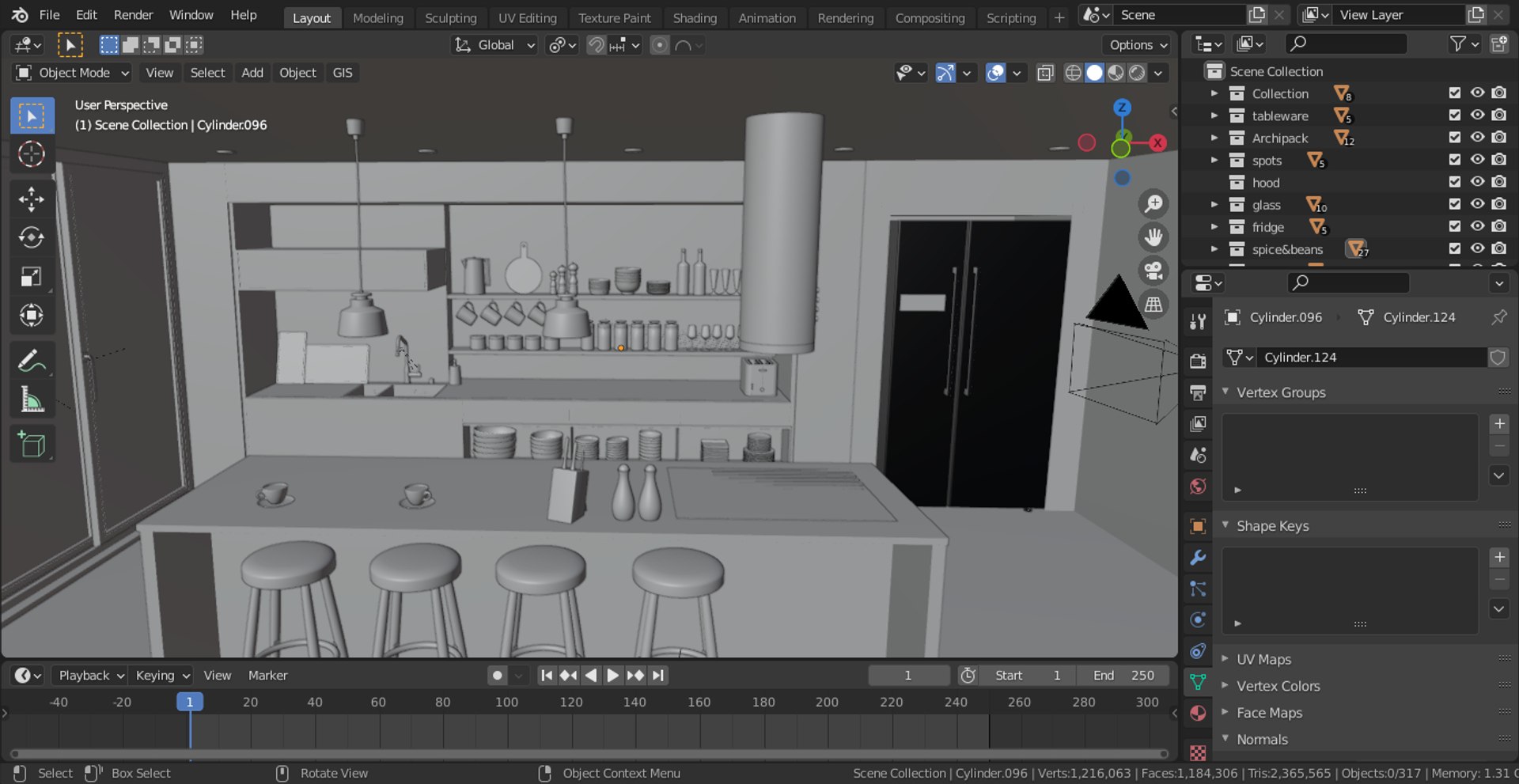Screen dimensions: 1519x784
Task: Add a new vertex group
Action: coord(1499,424)
